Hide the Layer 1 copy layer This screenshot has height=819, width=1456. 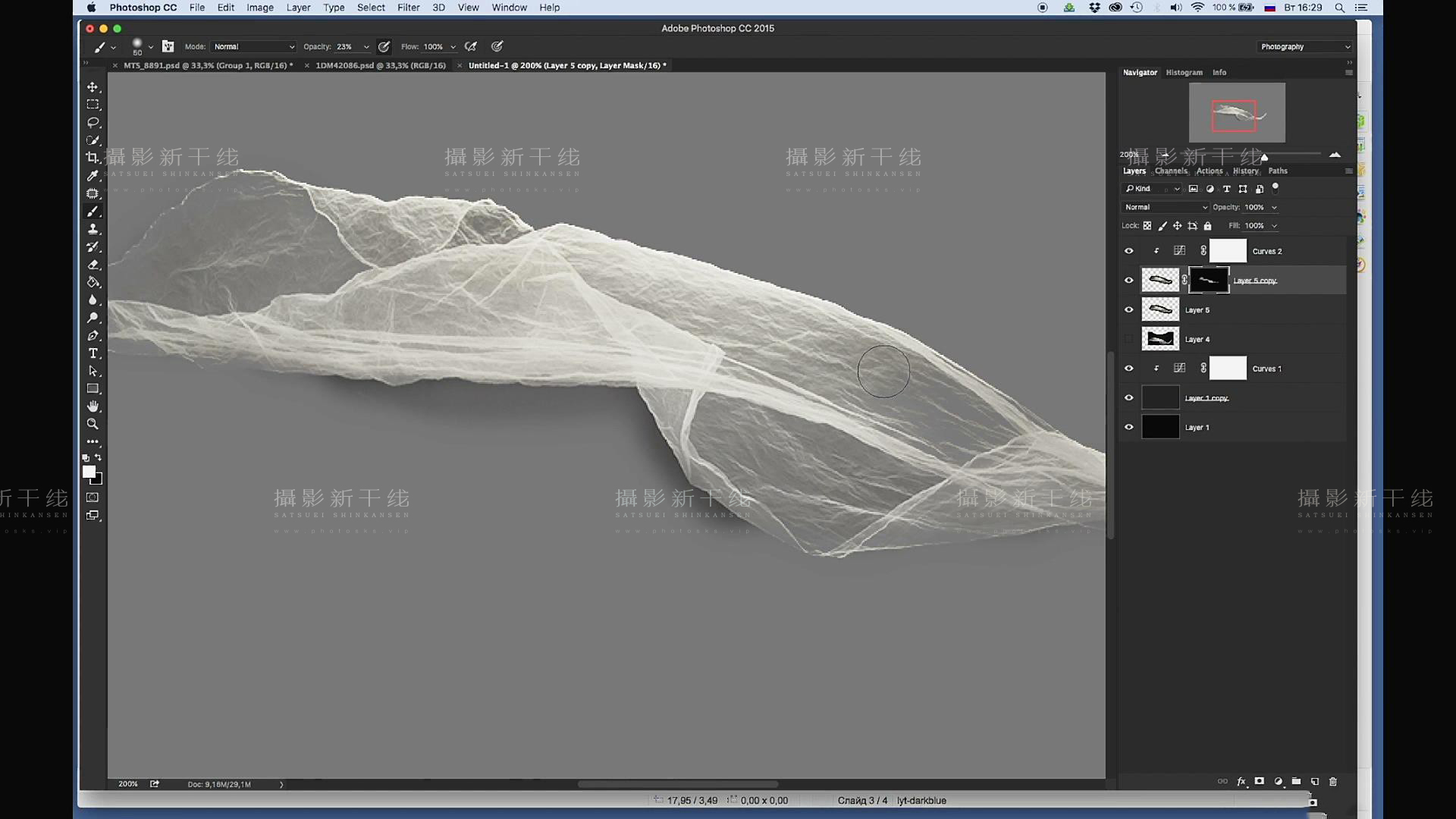(1128, 397)
